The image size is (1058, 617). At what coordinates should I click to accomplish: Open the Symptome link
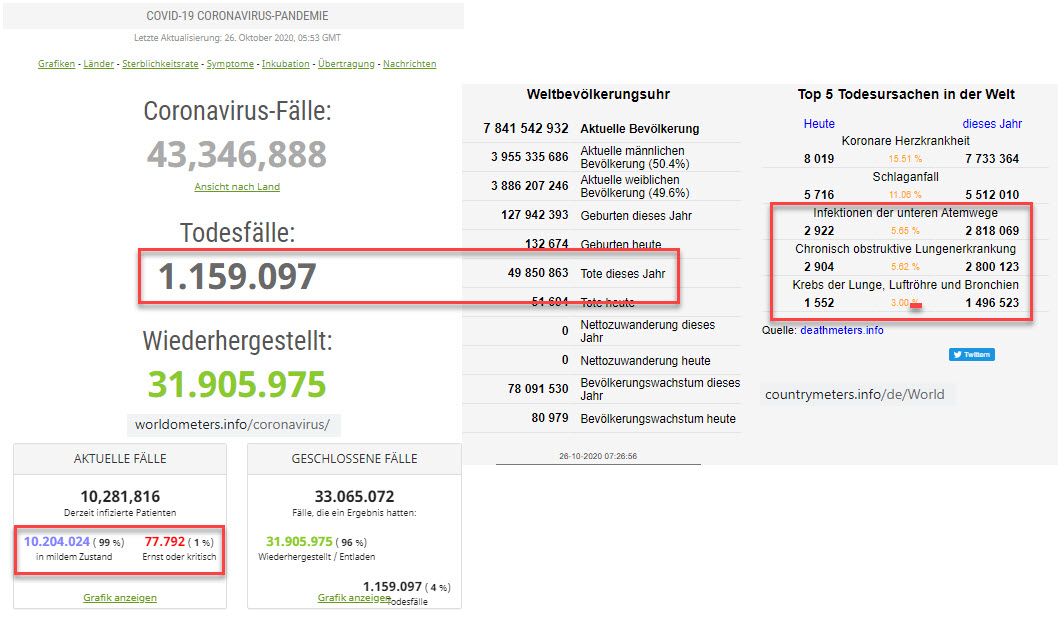230,64
